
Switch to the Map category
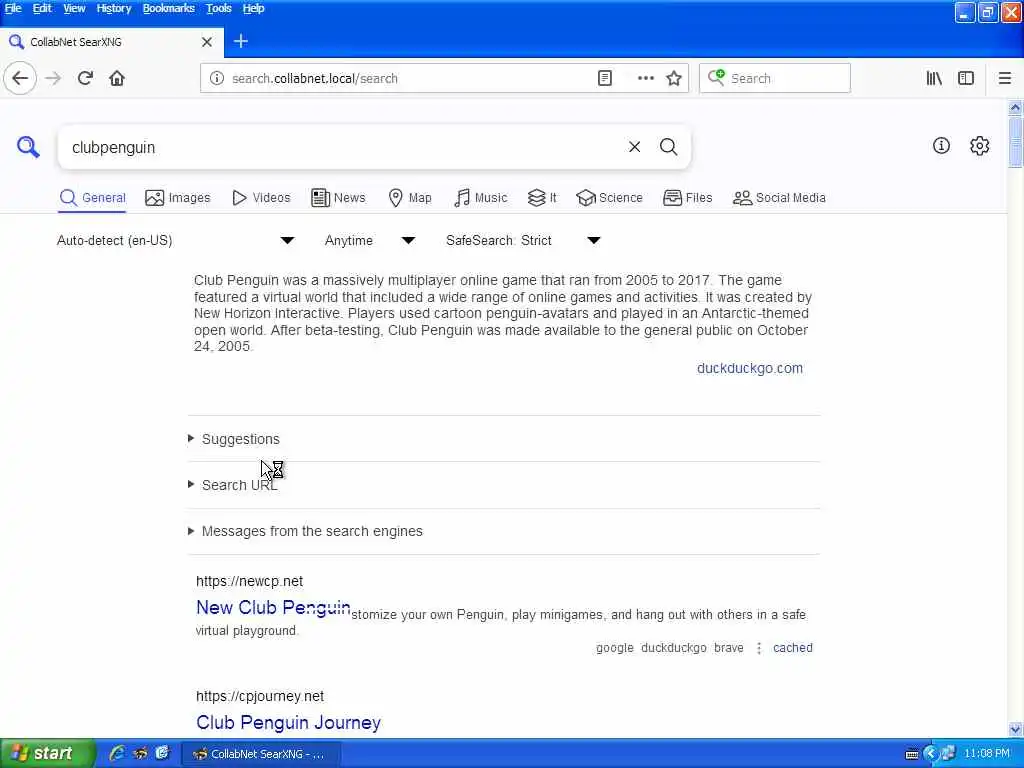pos(410,198)
